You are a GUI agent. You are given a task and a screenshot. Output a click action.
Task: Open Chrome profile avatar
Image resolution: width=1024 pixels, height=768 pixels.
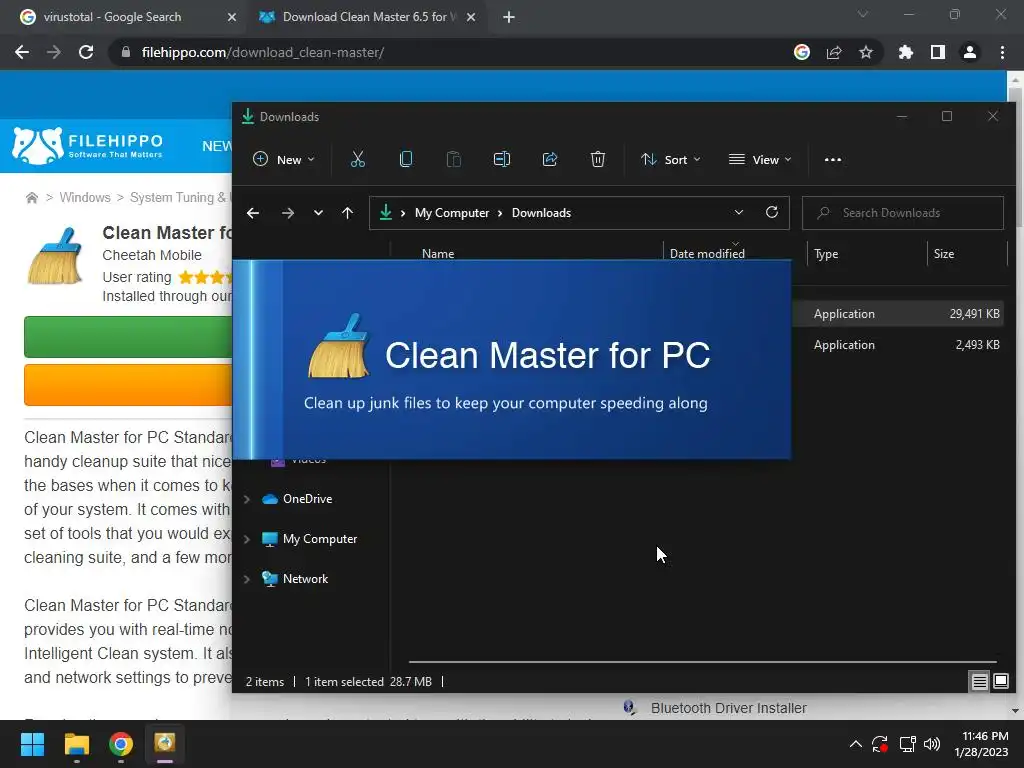[x=970, y=52]
